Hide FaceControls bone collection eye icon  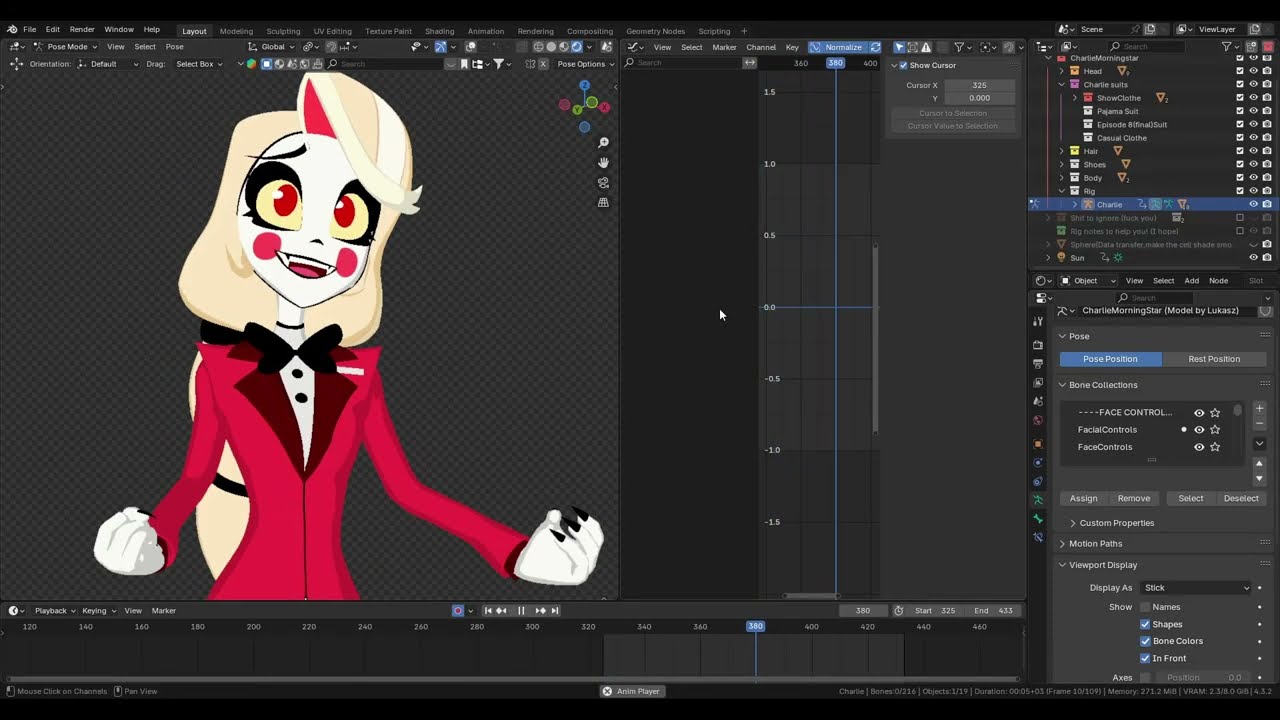[x=1199, y=447]
